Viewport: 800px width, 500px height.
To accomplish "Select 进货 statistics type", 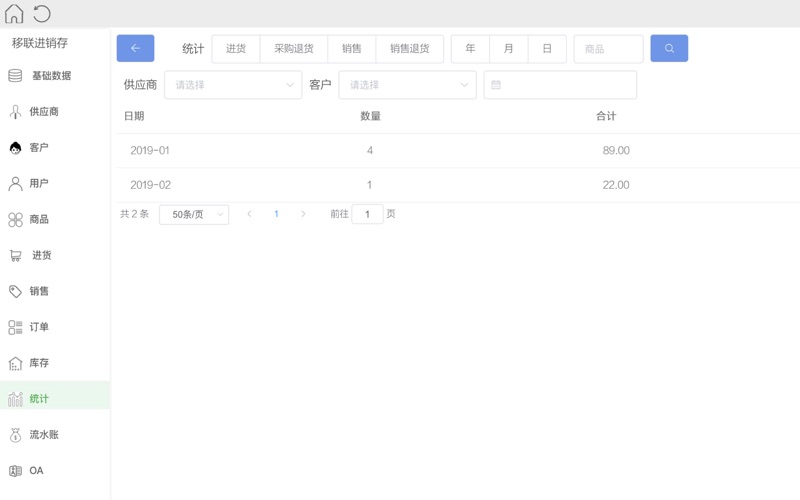I will pos(236,48).
